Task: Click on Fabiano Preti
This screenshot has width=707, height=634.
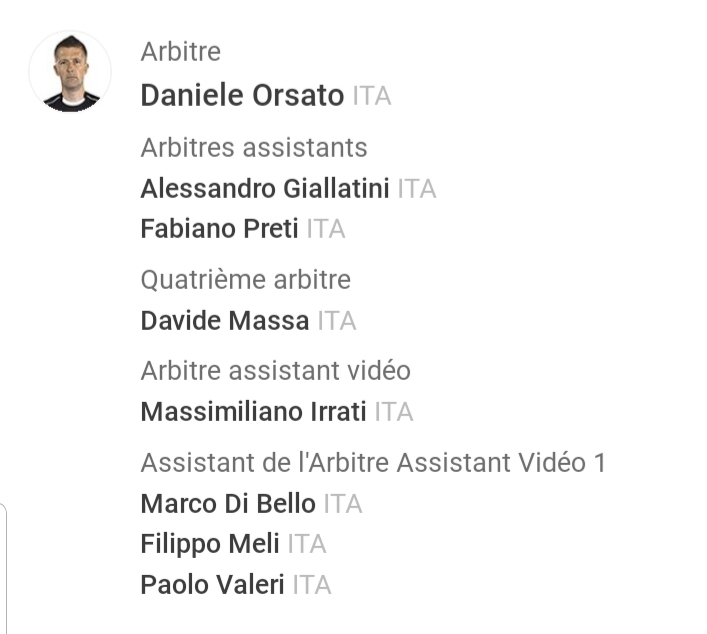Action: 219,229
